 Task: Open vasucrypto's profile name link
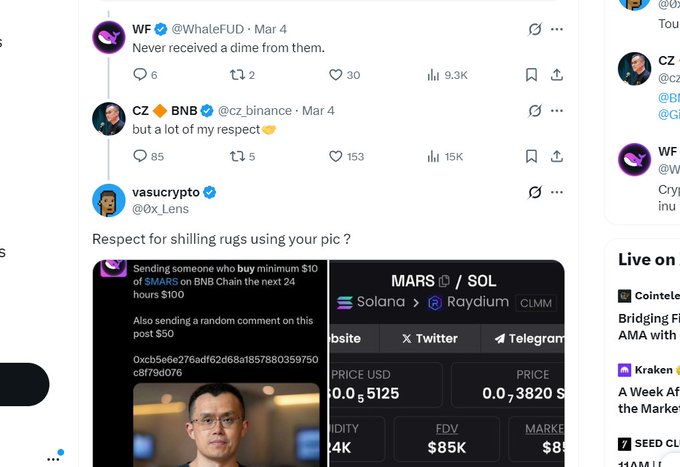166,191
